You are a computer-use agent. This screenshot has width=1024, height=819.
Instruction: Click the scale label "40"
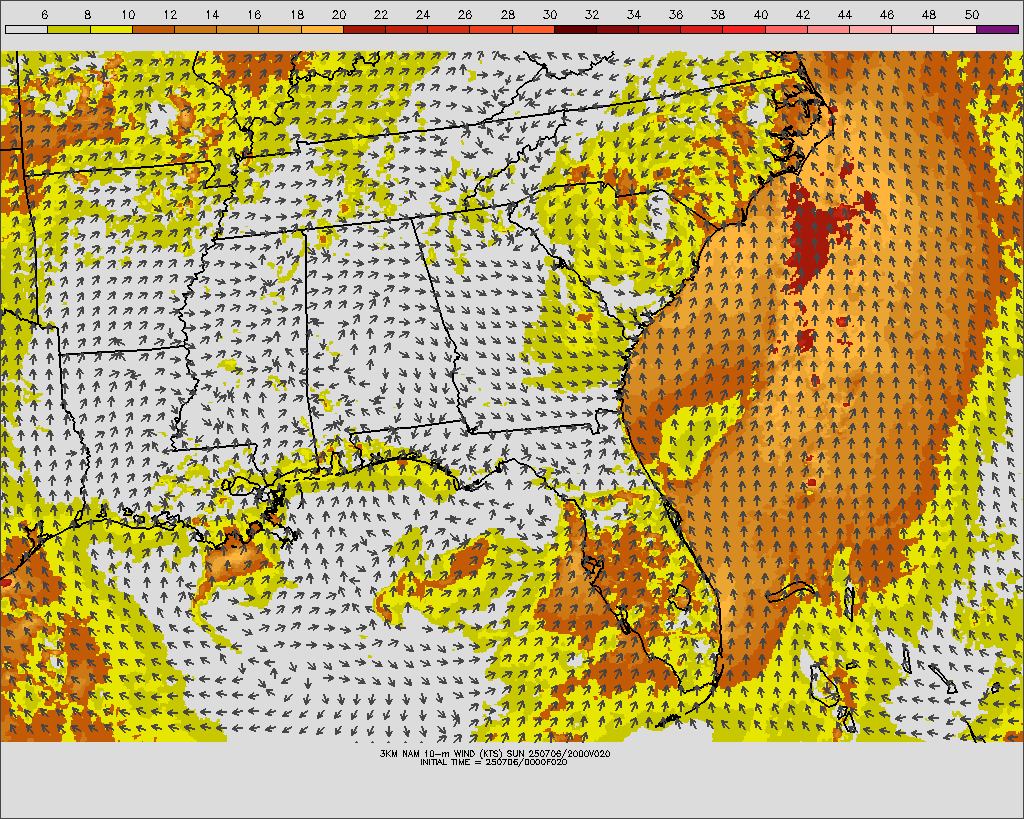(x=761, y=14)
